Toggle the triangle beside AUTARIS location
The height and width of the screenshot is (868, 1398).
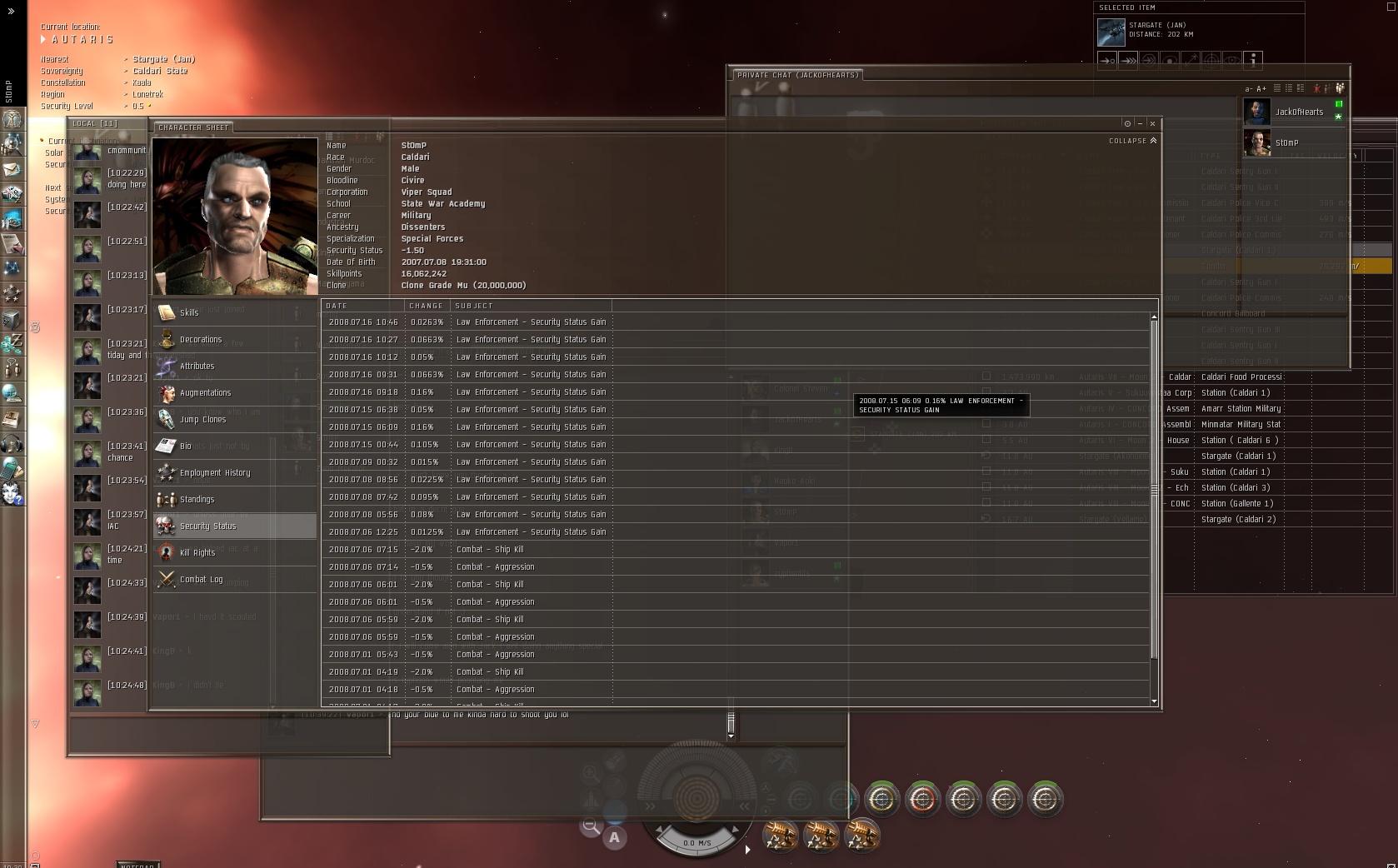pyautogui.click(x=44, y=39)
